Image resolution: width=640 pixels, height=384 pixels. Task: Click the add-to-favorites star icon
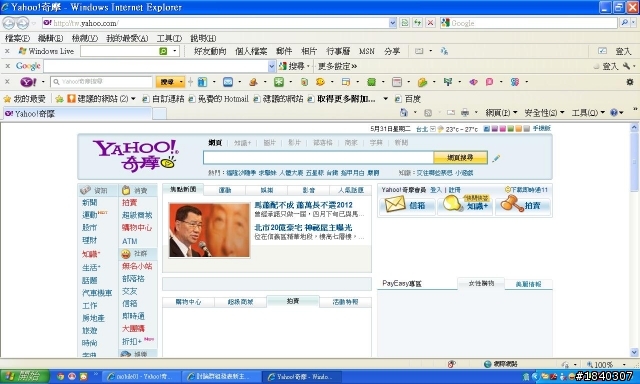pyautogui.click(x=60, y=99)
